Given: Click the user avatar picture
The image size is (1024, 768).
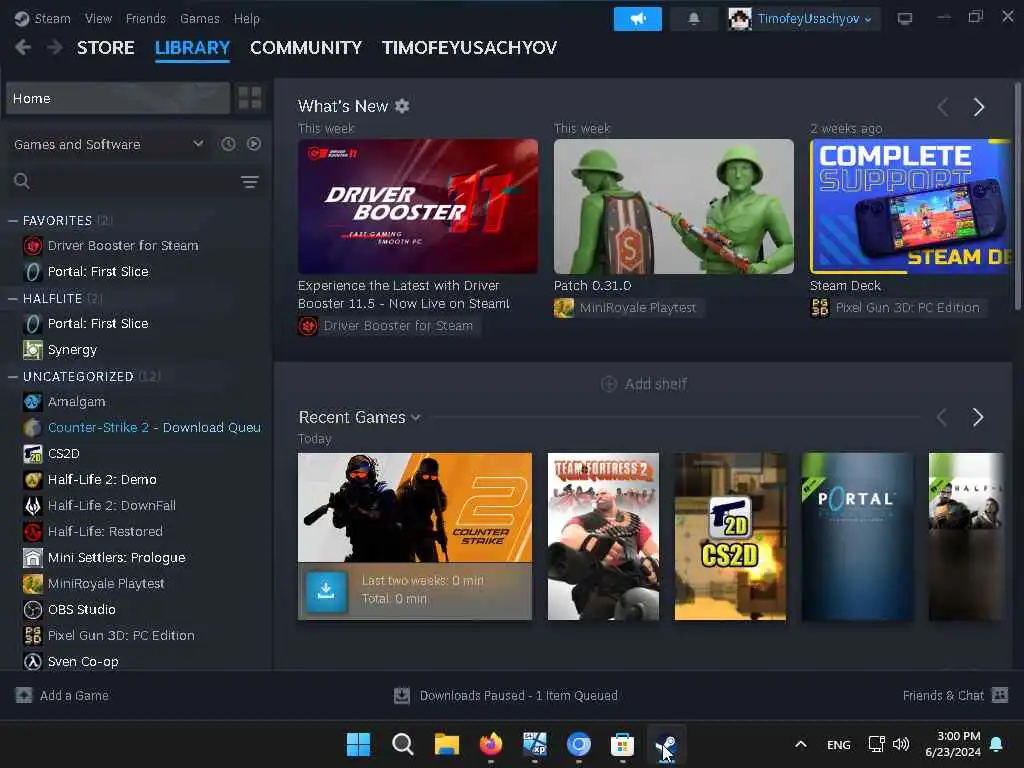Looking at the screenshot, I should click(x=740, y=19).
